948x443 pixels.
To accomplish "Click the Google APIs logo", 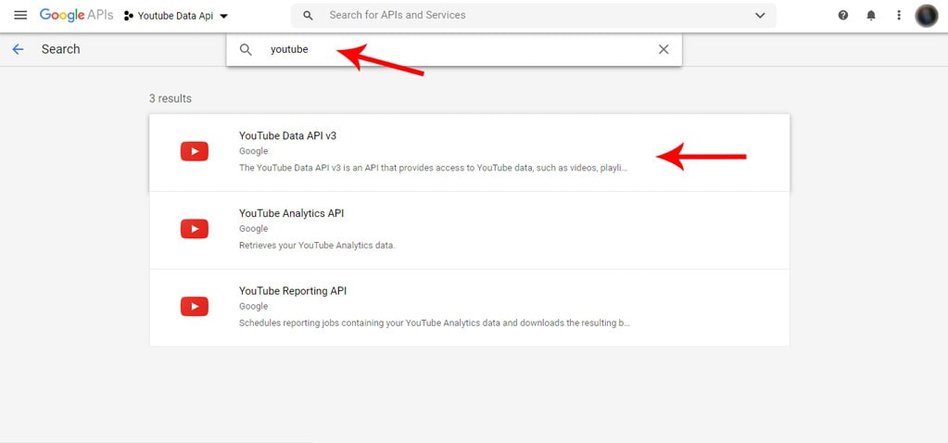I will [76, 16].
